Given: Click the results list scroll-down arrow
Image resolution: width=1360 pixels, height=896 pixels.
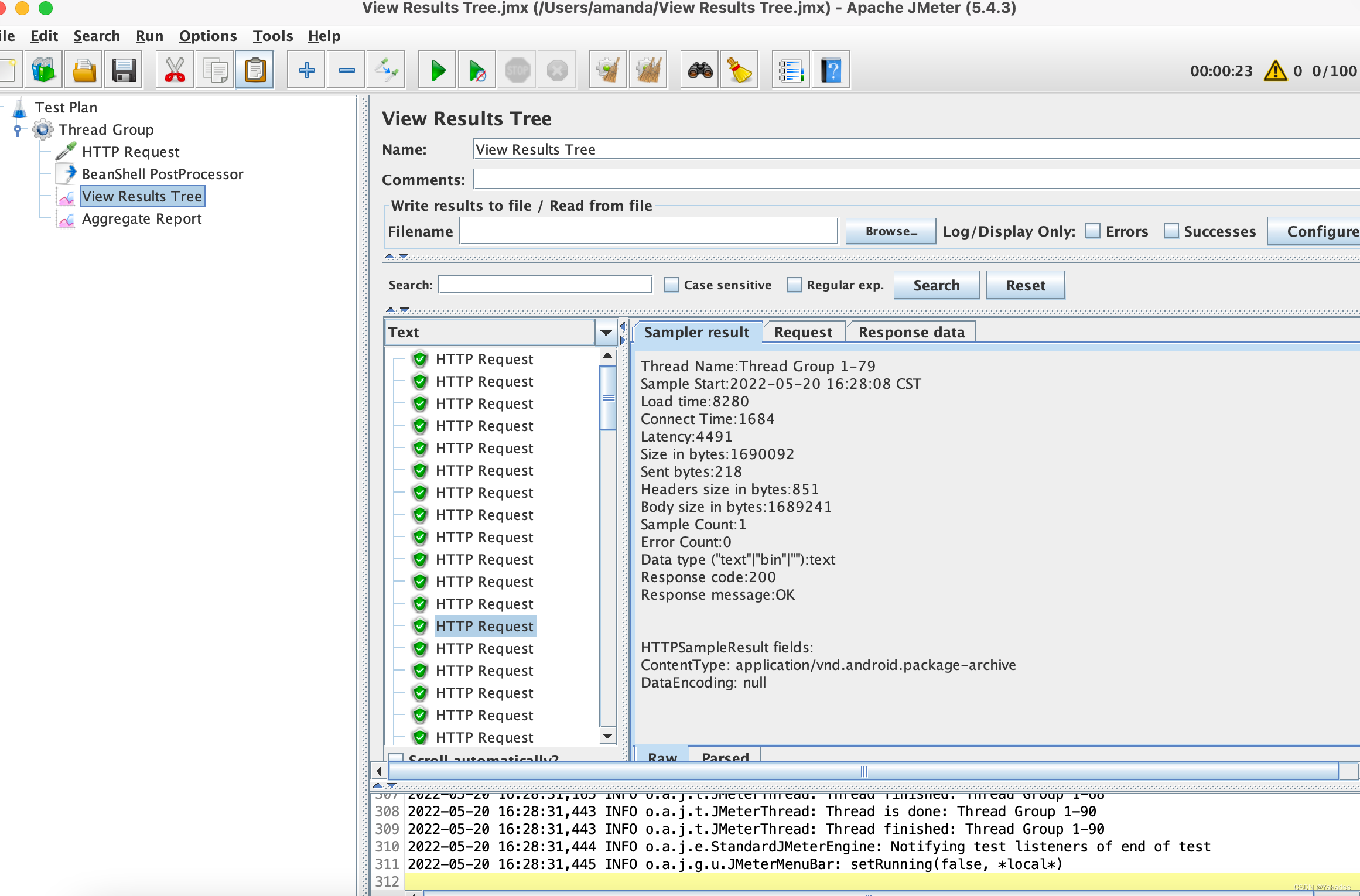Looking at the screenshot, I should pos(608,736).
